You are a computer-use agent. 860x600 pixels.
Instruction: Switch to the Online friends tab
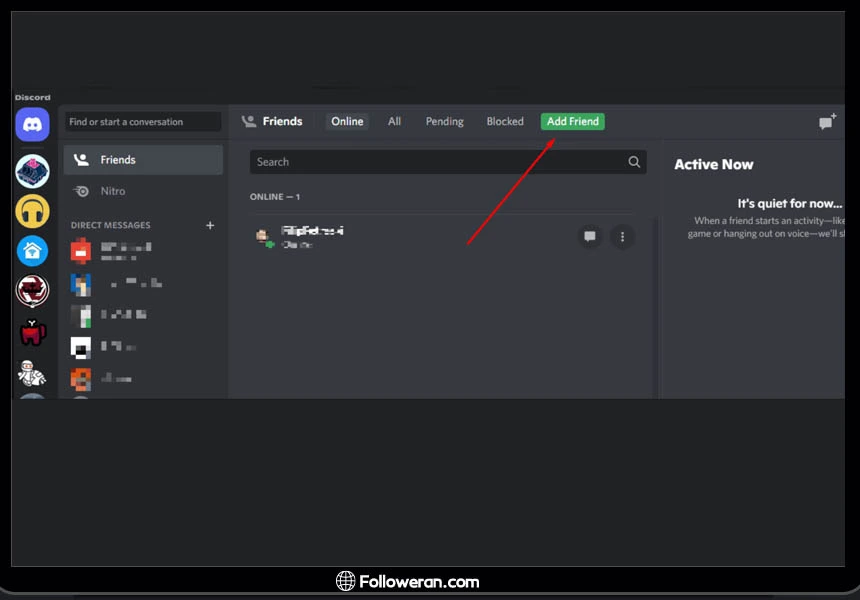(x=347, y=122)
